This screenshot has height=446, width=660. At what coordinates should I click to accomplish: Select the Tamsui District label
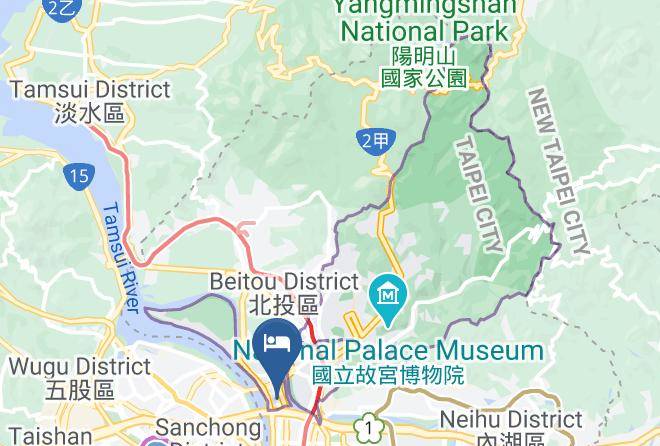(x=90, y=101)
